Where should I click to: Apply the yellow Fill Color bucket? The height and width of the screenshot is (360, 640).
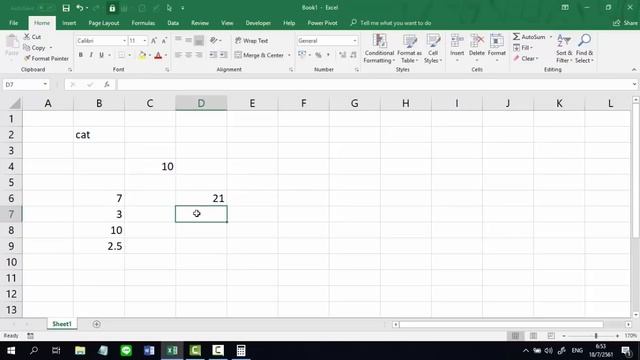pos(142,55)
